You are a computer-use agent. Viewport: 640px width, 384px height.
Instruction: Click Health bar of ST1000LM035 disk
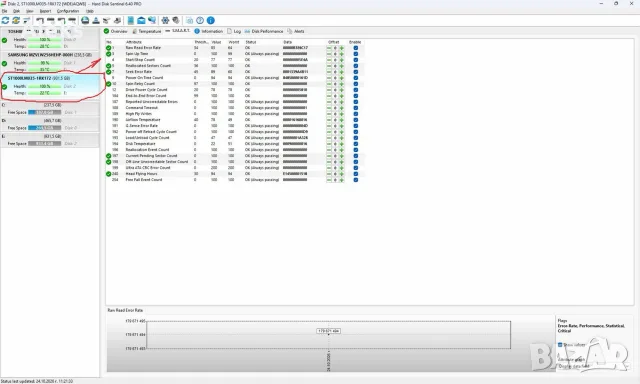(44, 87)
